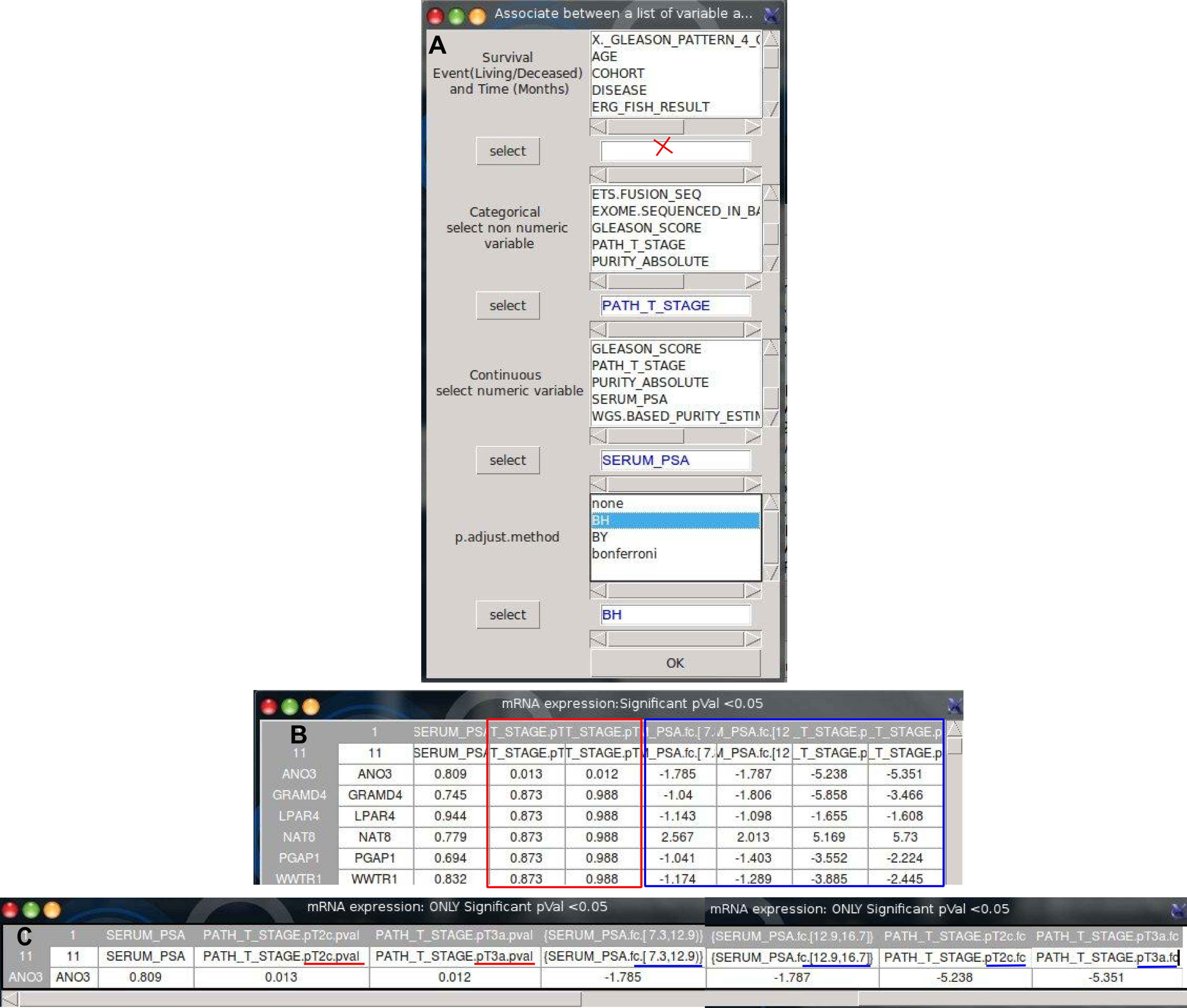Click the NAT8 row header in table B
The height and width of the screenshot is (1008, 1187).
(x=298, y=837)
